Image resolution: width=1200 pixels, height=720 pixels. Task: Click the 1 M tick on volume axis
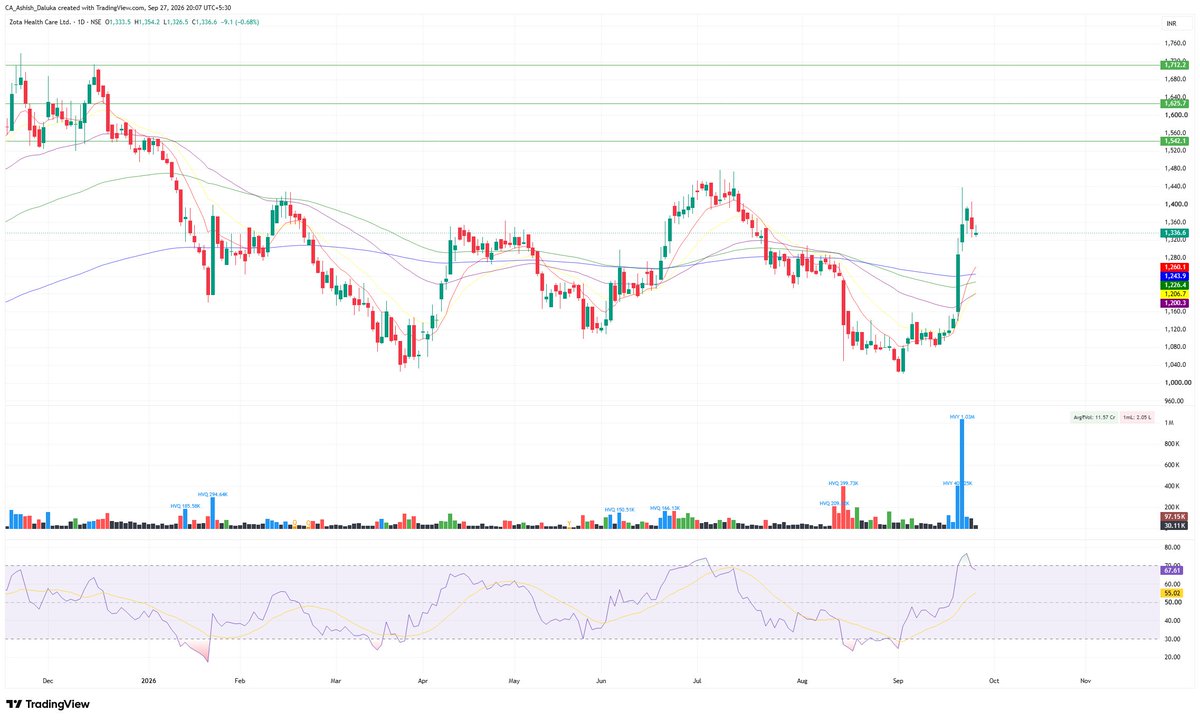click(1167, 423)
